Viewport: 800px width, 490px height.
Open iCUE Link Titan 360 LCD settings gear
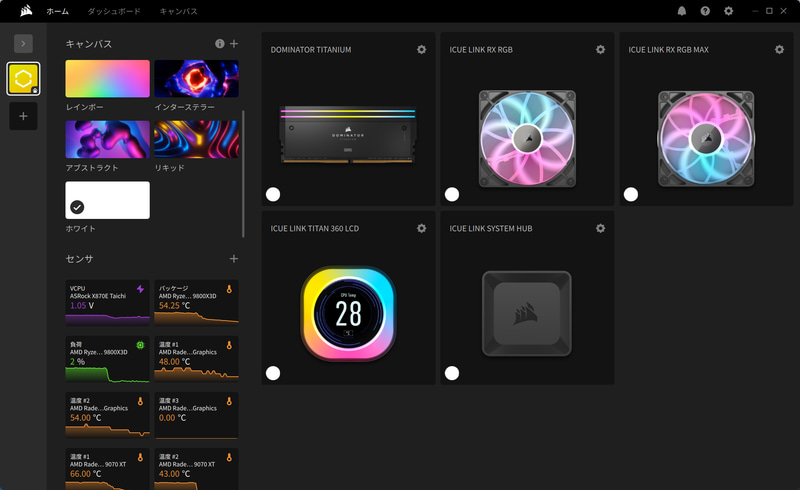(x=421, y=228)
